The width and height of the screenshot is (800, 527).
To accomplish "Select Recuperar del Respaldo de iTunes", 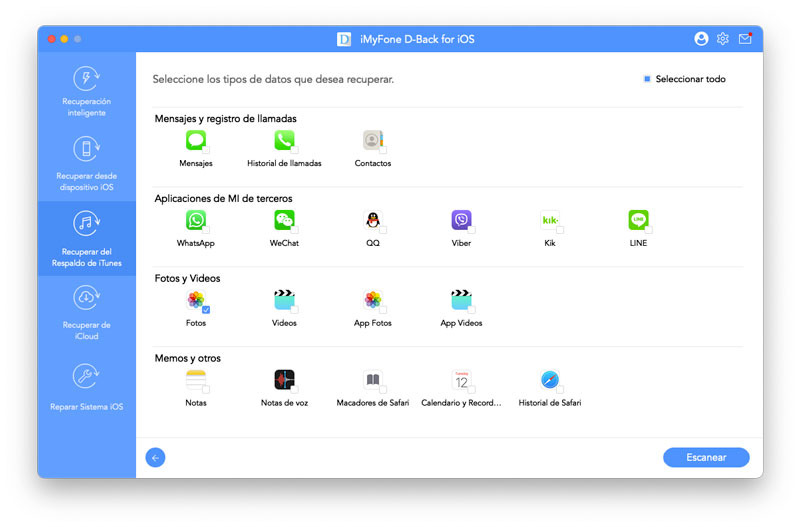I will click(86, 238).
